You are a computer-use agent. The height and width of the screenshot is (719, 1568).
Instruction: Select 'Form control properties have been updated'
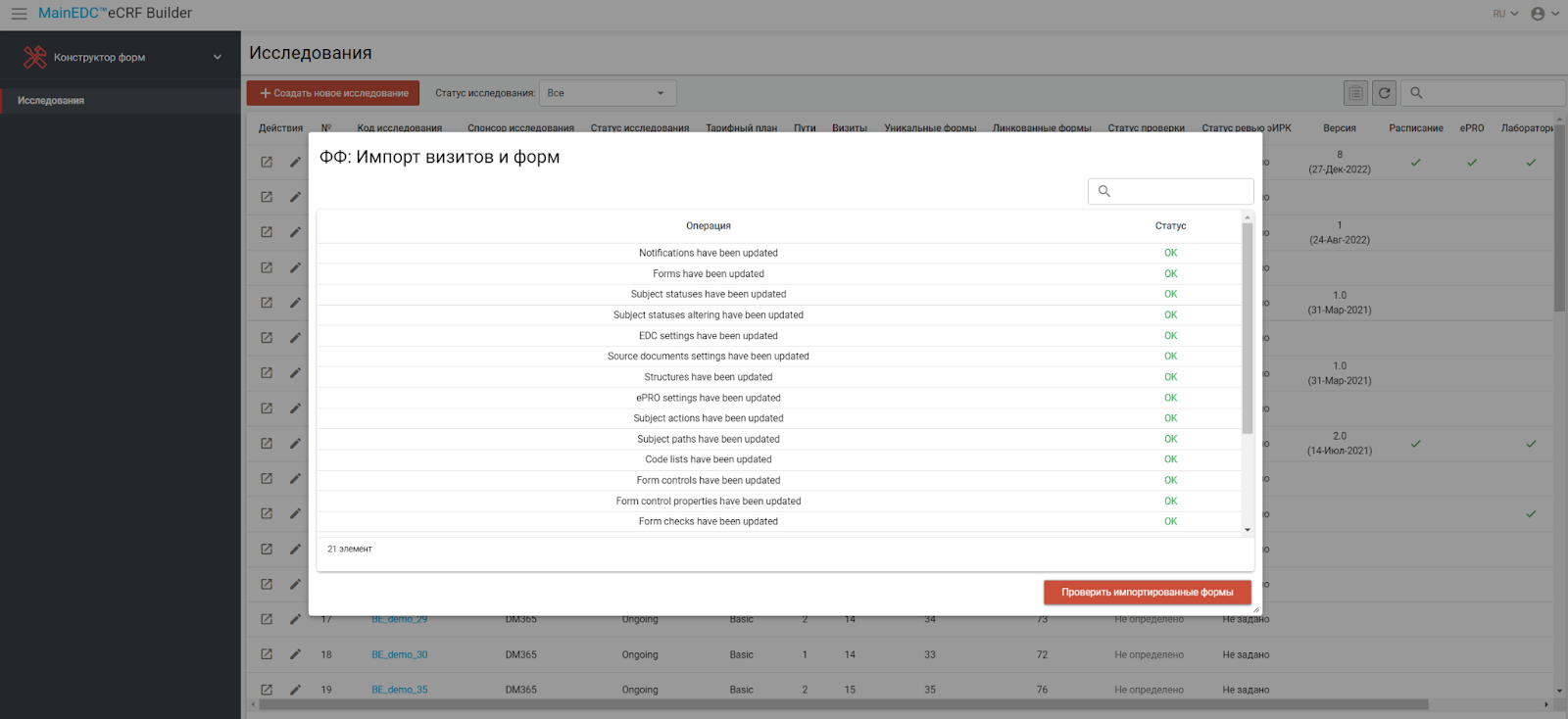click(x=779, y=502)
